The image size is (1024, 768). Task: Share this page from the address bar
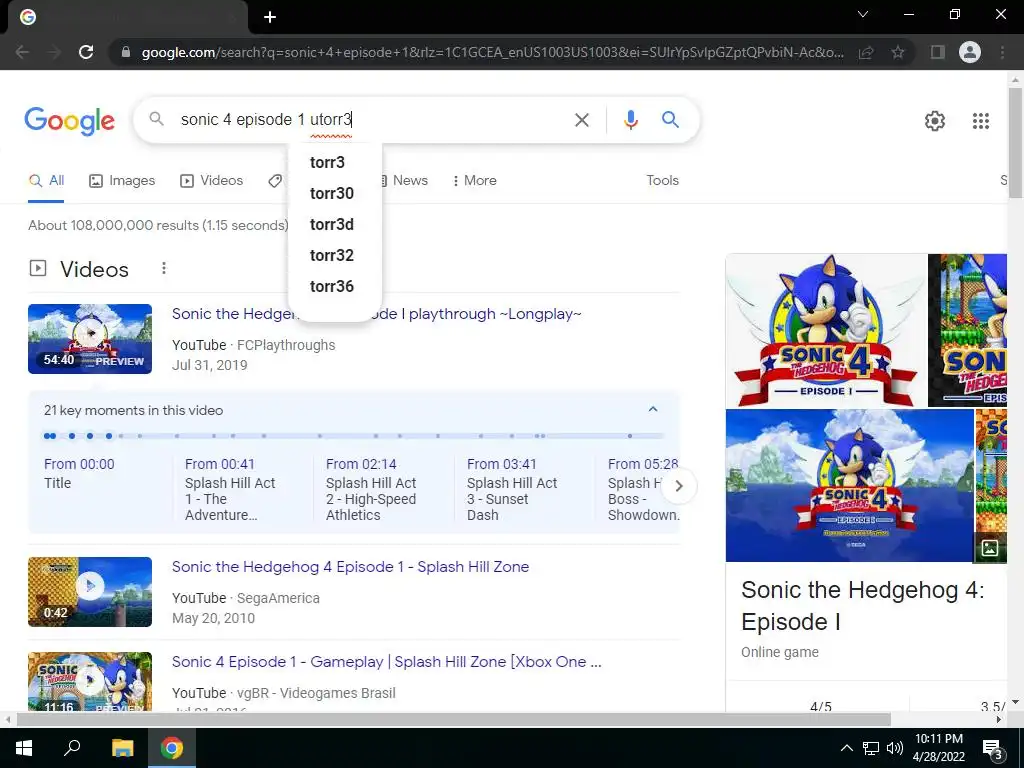(x=866, y=52)
